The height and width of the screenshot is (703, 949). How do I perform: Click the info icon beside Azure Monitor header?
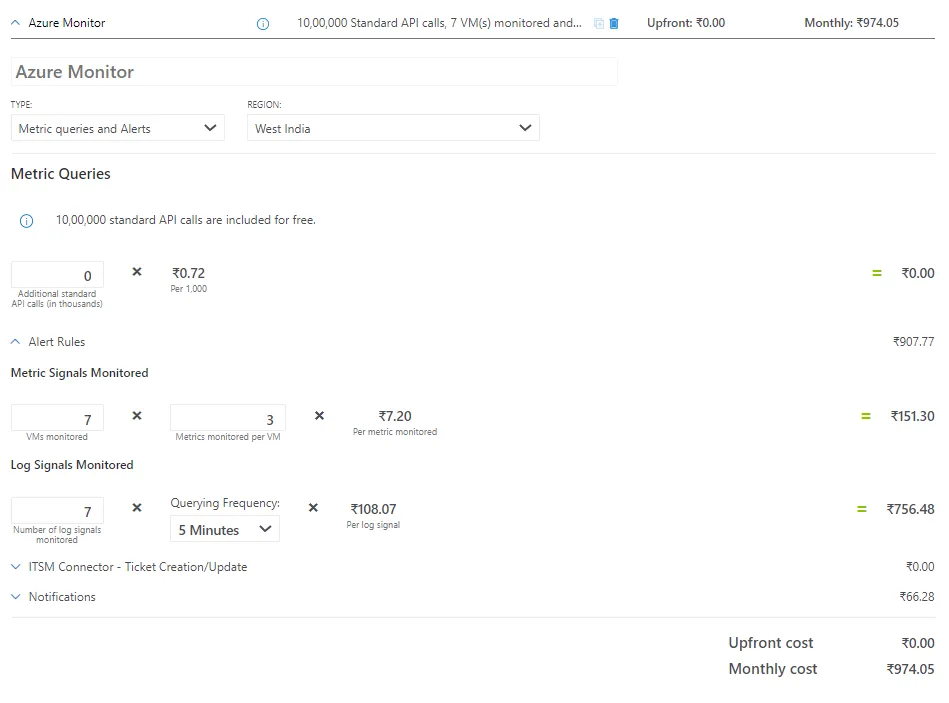262,22
